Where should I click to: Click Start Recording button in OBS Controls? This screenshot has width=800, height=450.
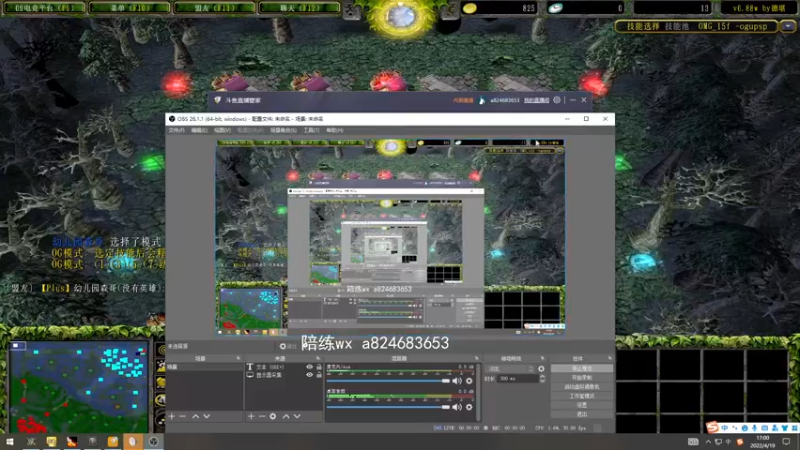click(x=582, y=378)
